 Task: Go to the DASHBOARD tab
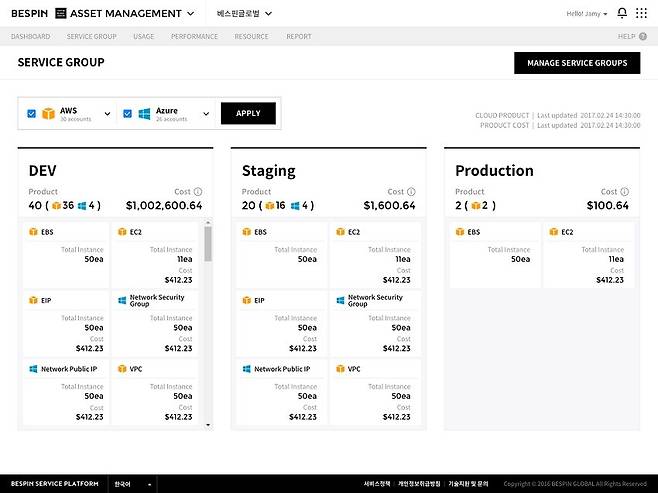30,36
